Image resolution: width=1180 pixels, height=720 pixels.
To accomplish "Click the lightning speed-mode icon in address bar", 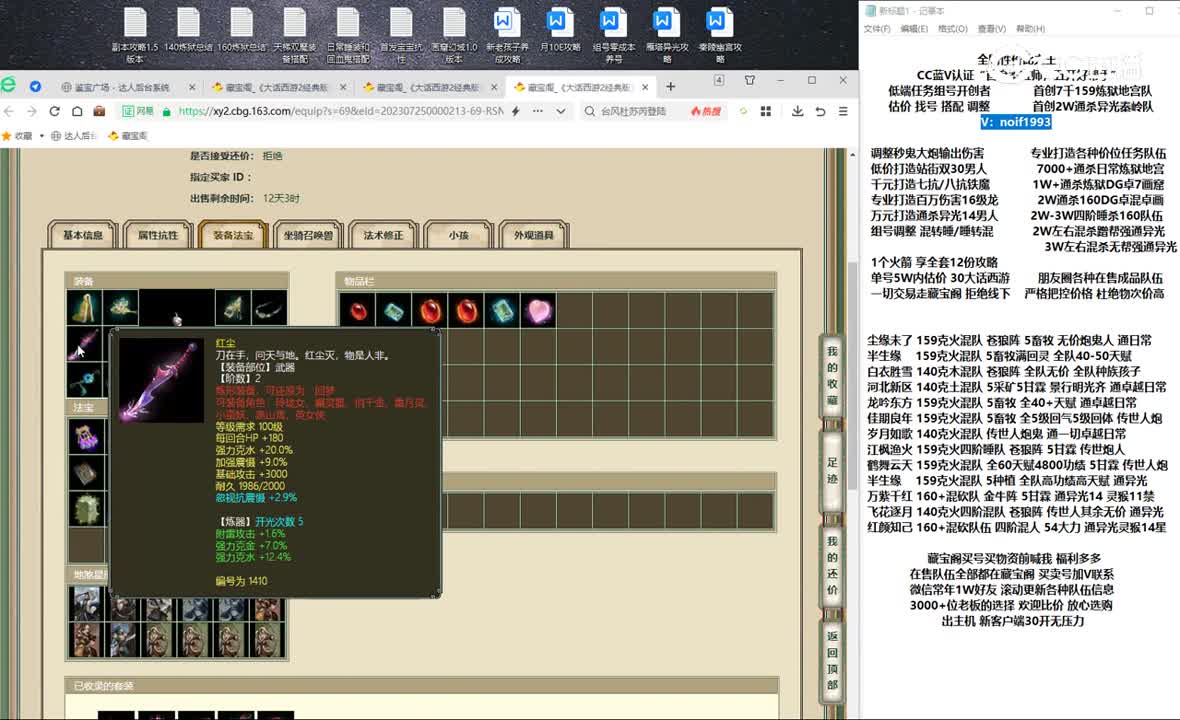I will coord(515,111).
